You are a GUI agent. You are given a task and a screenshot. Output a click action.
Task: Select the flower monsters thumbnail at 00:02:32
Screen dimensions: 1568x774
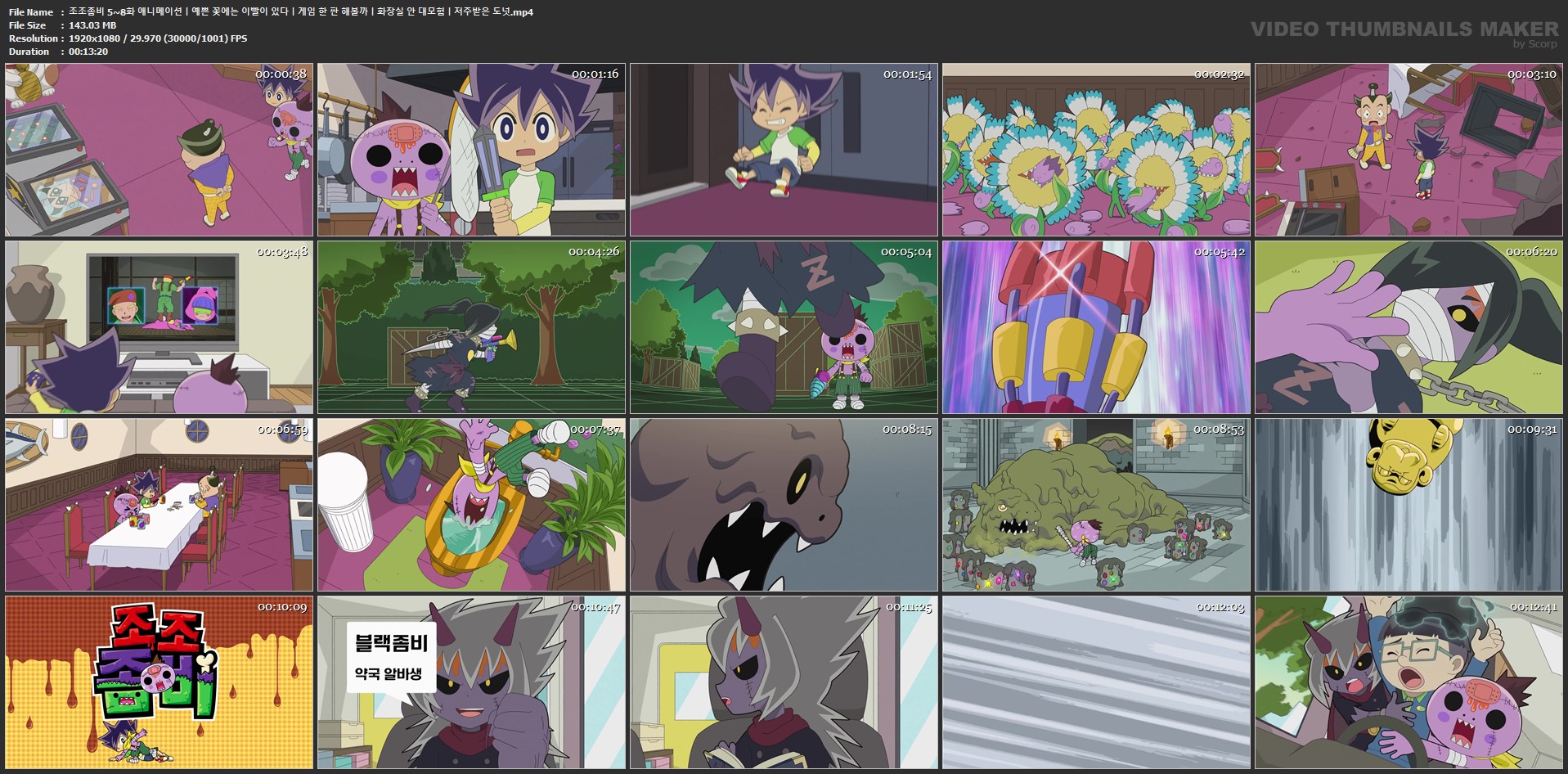pos(1096,150)
